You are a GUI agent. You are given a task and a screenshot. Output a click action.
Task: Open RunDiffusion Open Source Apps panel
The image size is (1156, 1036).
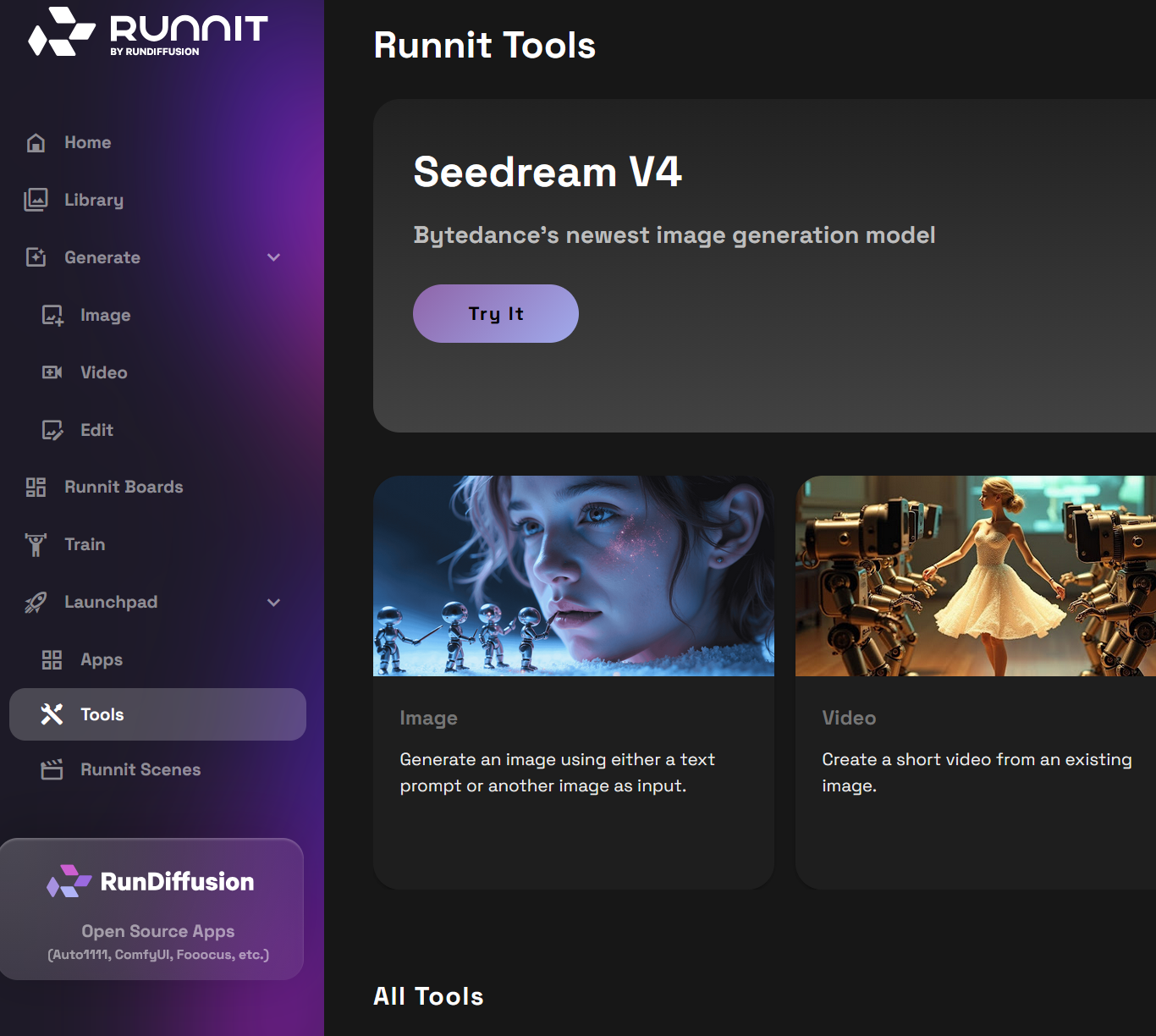[x=152, y=909]
